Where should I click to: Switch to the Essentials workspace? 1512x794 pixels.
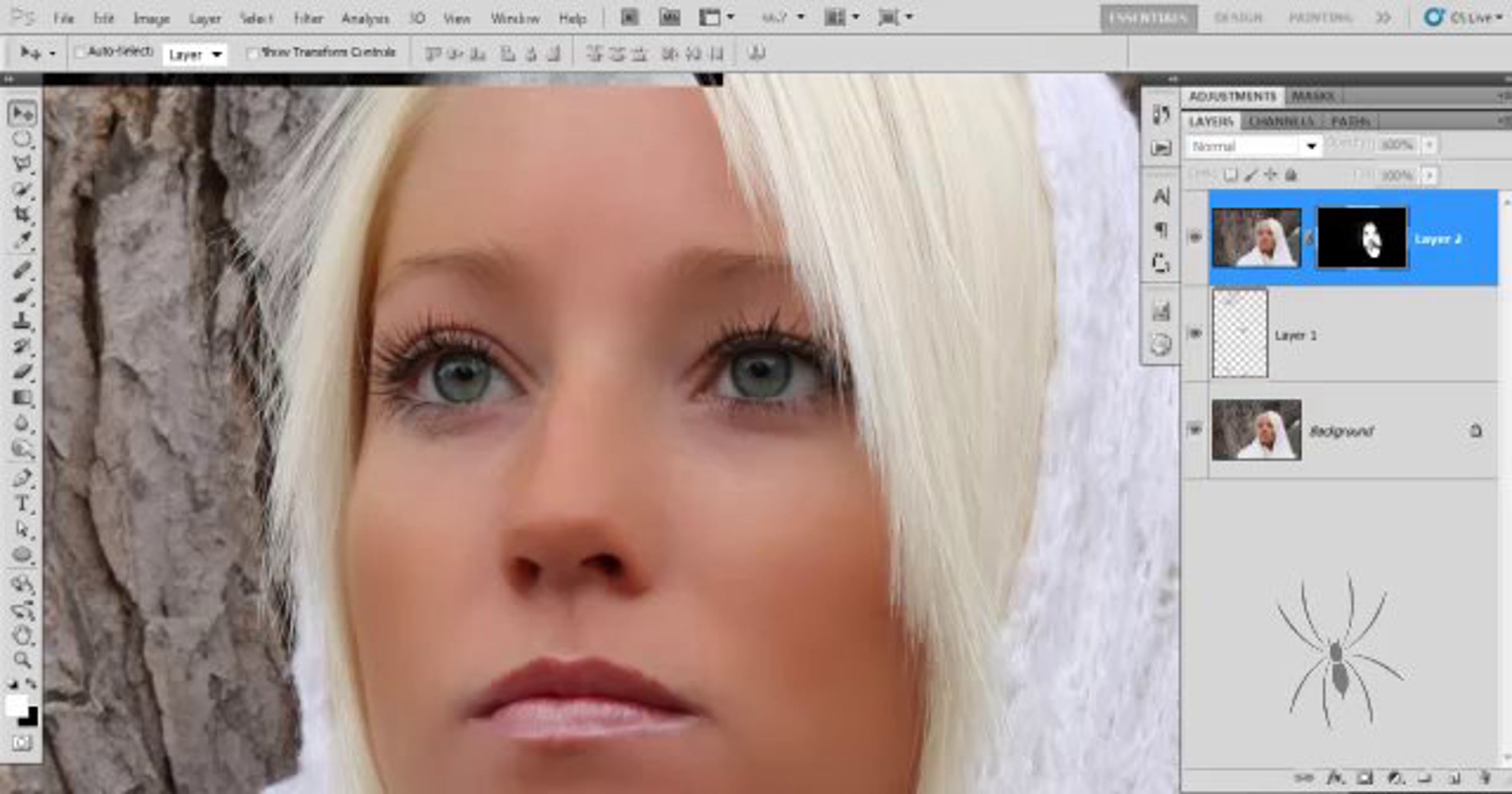click(1148, 18)
